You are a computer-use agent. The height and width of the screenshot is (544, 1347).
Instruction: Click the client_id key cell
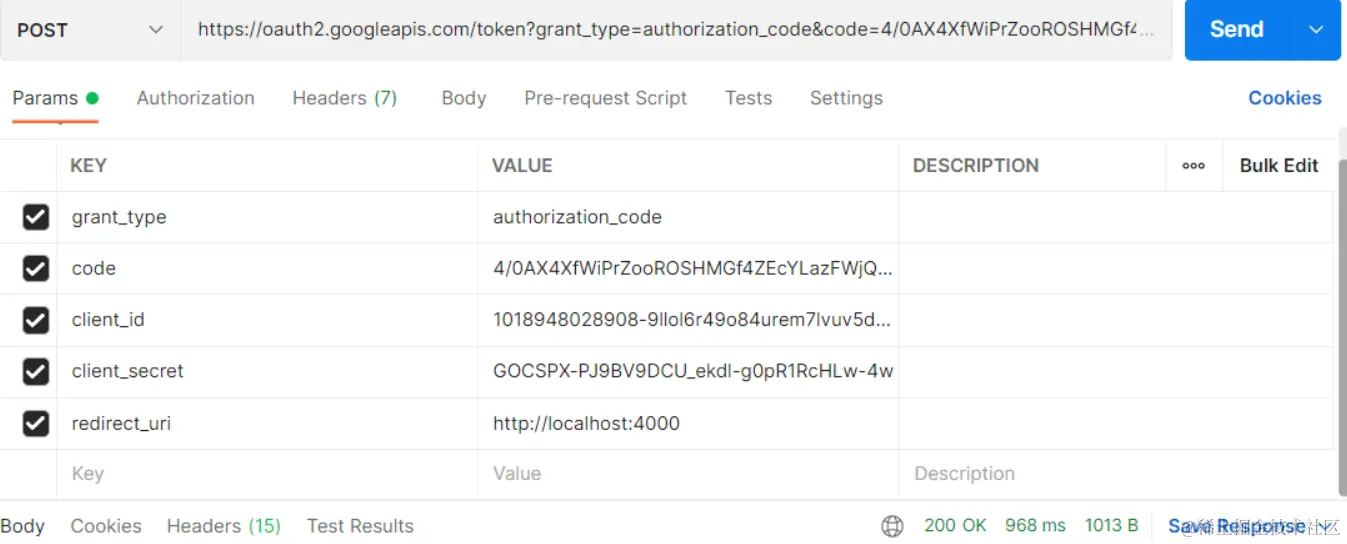(268, 320)
